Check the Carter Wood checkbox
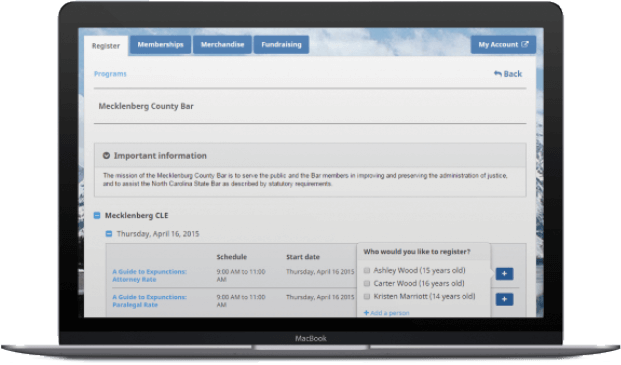 (367, 283)
